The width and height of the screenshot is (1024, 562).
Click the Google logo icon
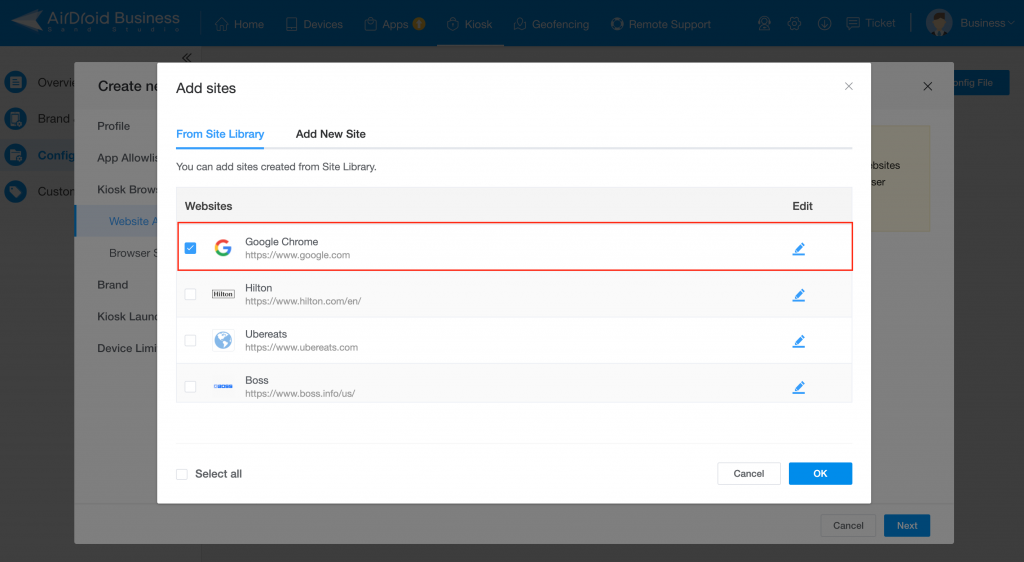coord(223,248)
